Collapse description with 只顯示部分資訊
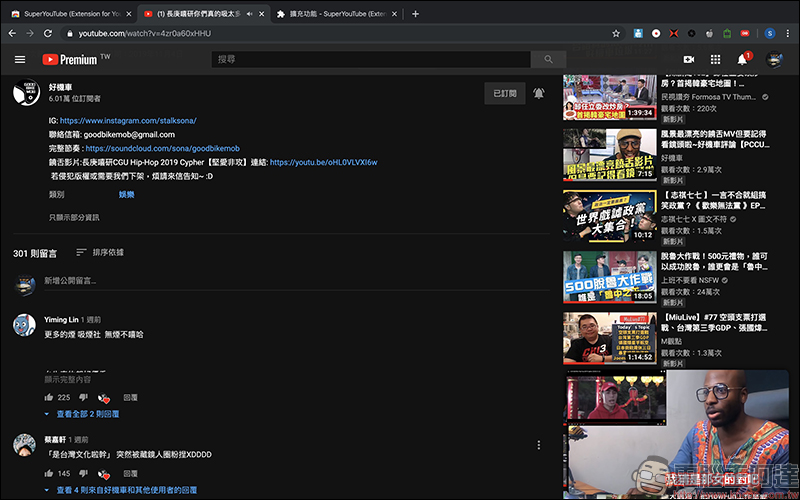Screen dimensions: 800x500 (x=74, y=217)
